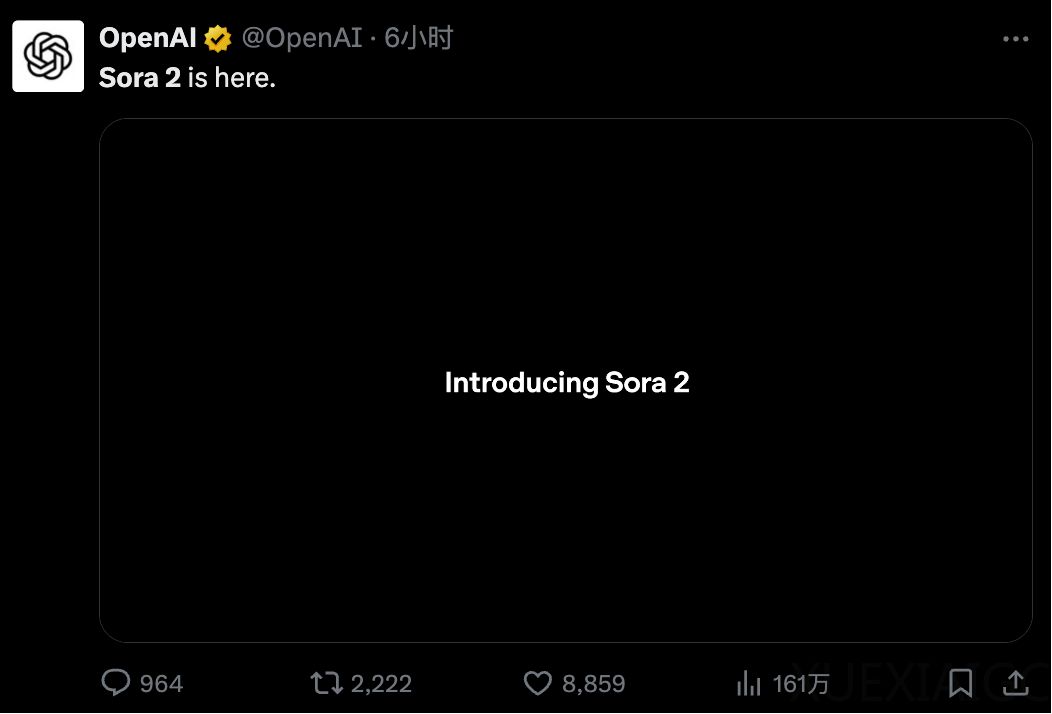
Task: Play the "Introducing Sora 2" video title
Action: [567, 383]
